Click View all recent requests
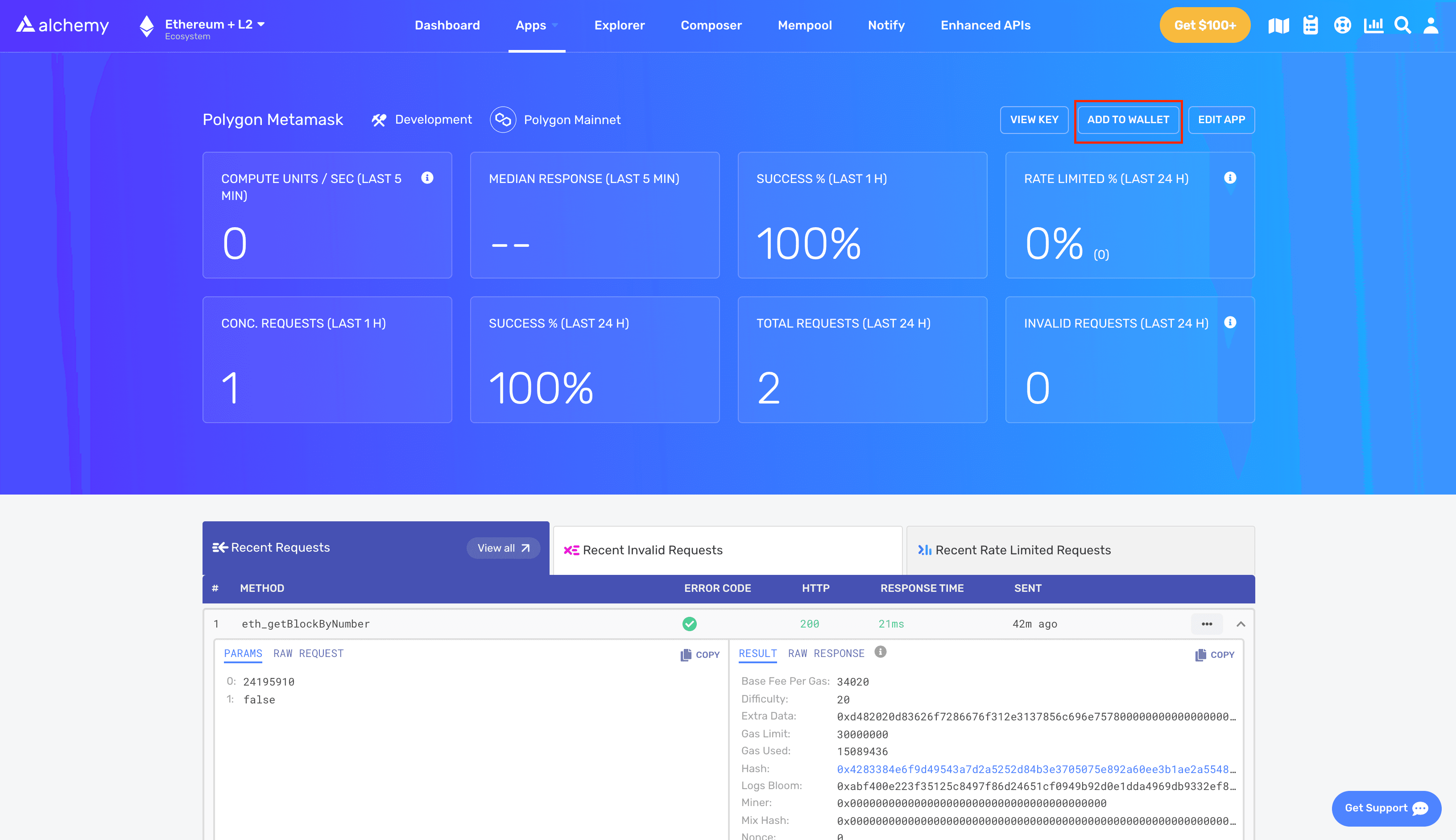 coord(503,548)
